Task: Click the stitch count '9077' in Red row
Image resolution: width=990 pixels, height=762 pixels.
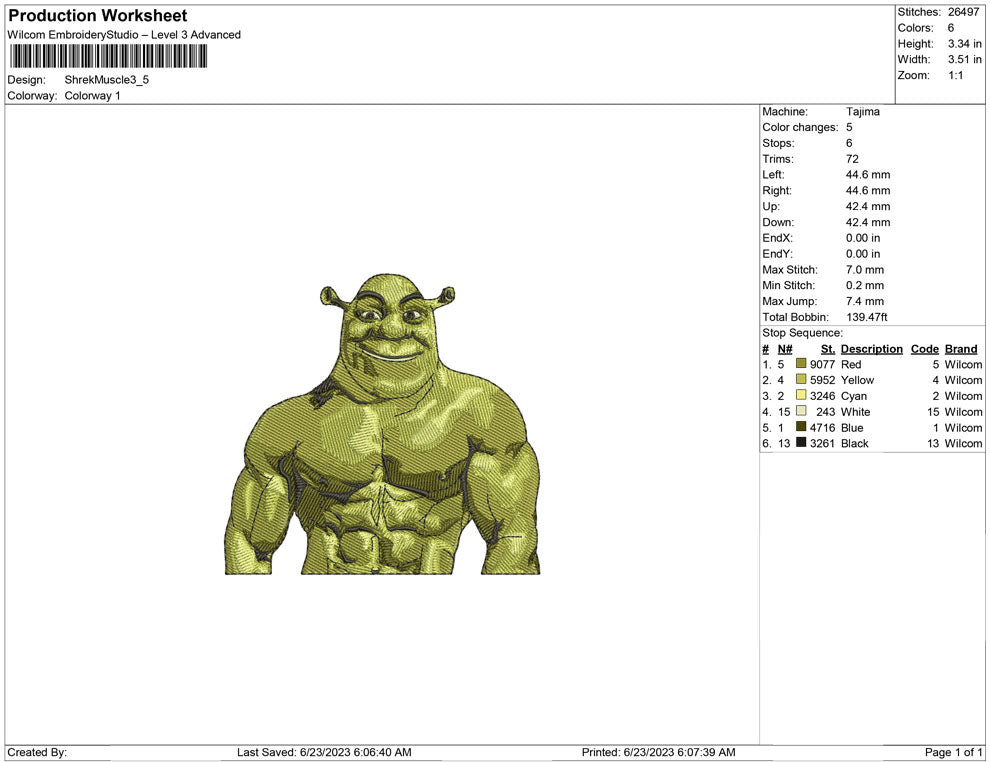Action: [x=822, y=364]
